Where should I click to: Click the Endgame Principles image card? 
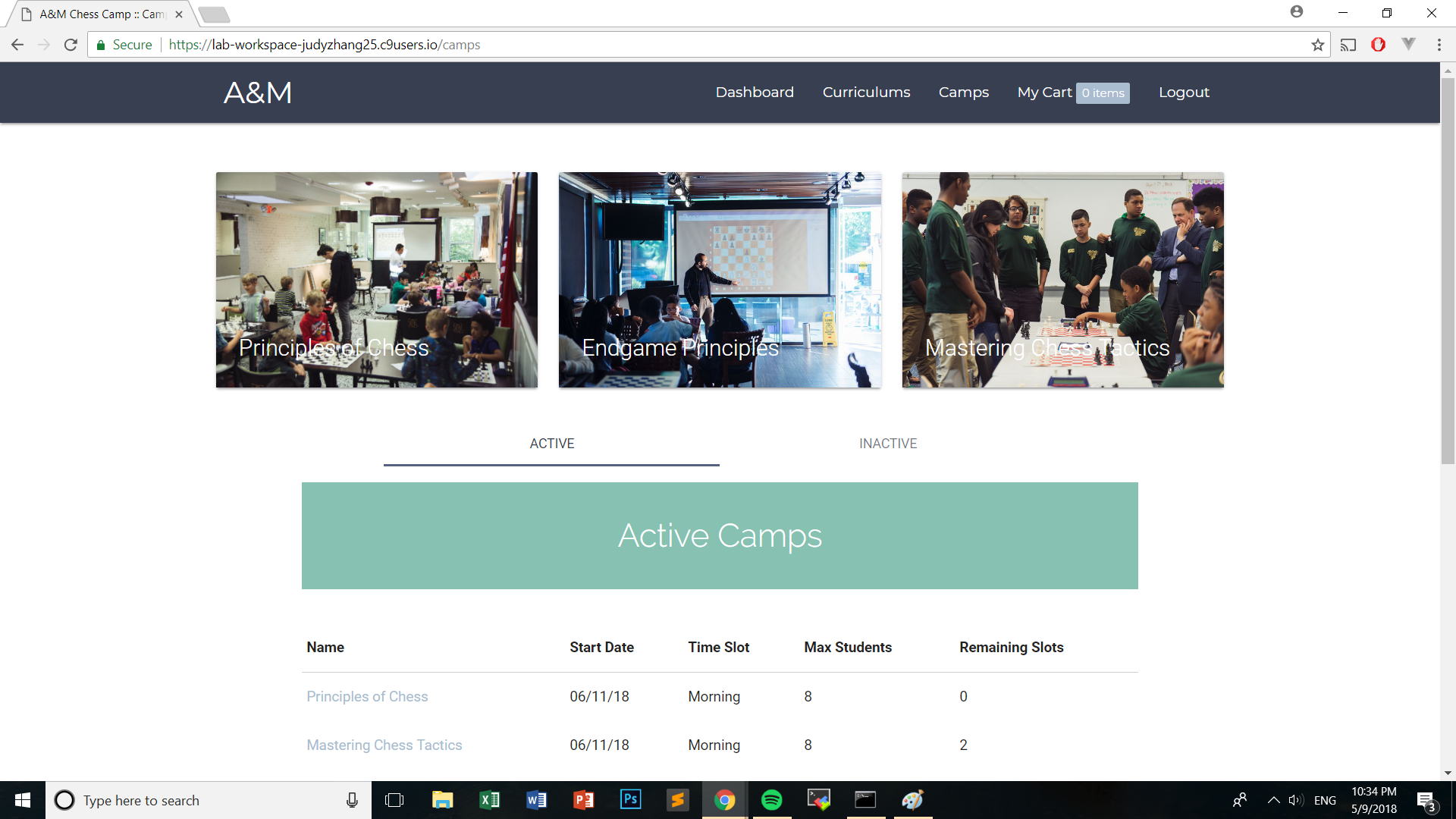720,280
